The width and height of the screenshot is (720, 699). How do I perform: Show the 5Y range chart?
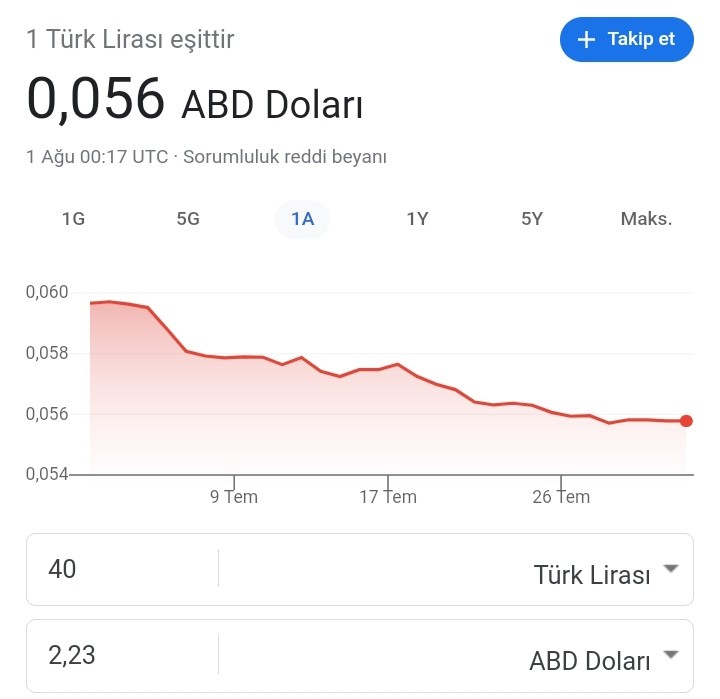click(x=532, y=219)
